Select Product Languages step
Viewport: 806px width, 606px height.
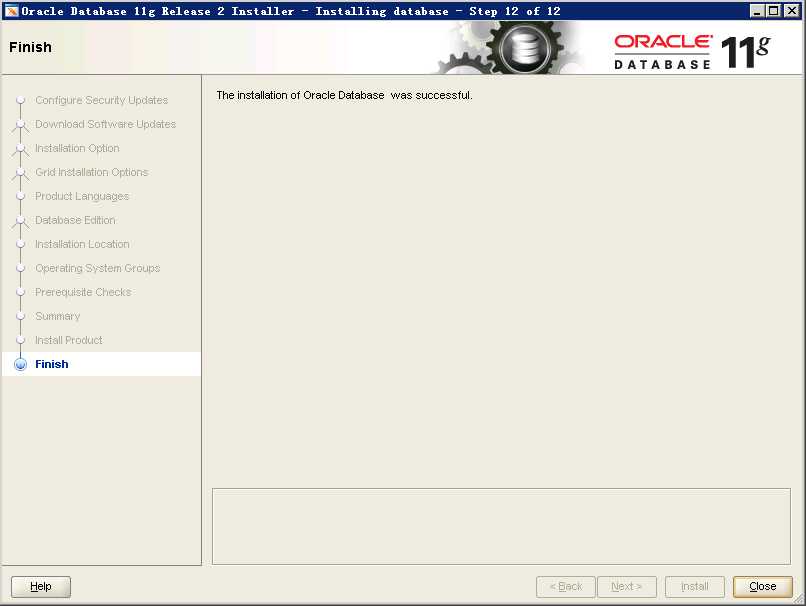coord(82,196)
